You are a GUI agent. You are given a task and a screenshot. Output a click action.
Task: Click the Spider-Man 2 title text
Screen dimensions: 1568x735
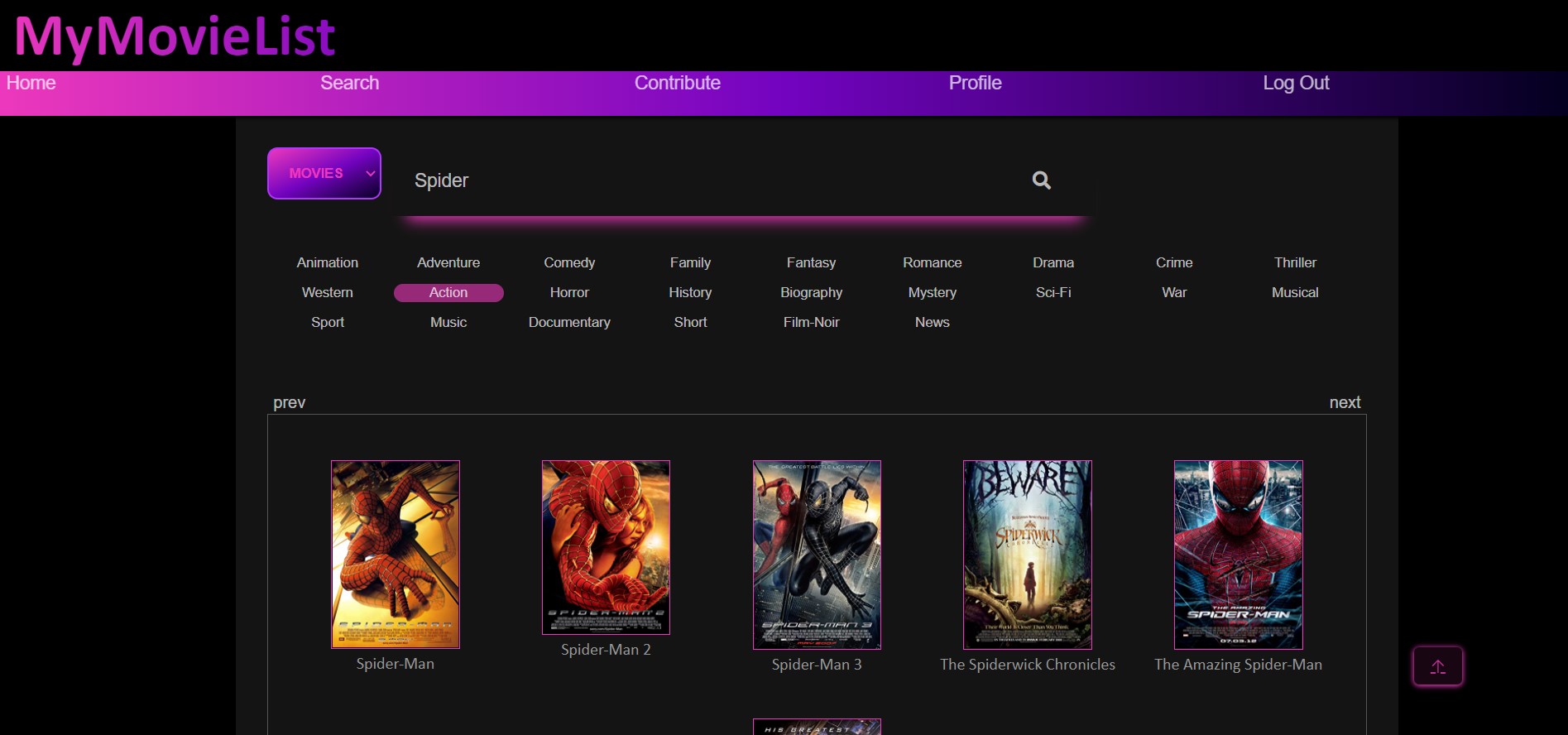tap(606, 650)
